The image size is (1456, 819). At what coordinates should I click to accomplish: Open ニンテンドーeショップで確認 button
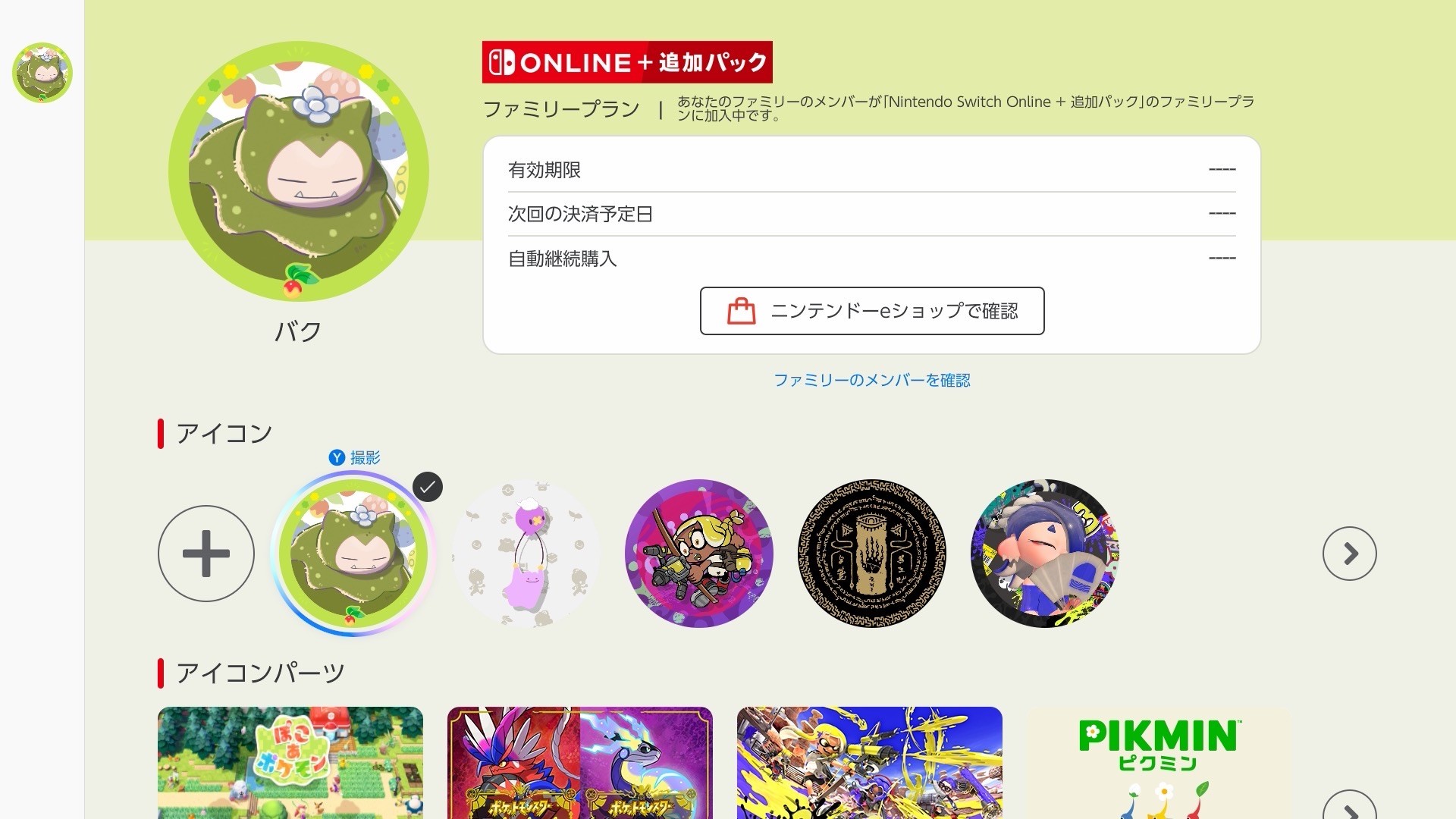[872, 311]
